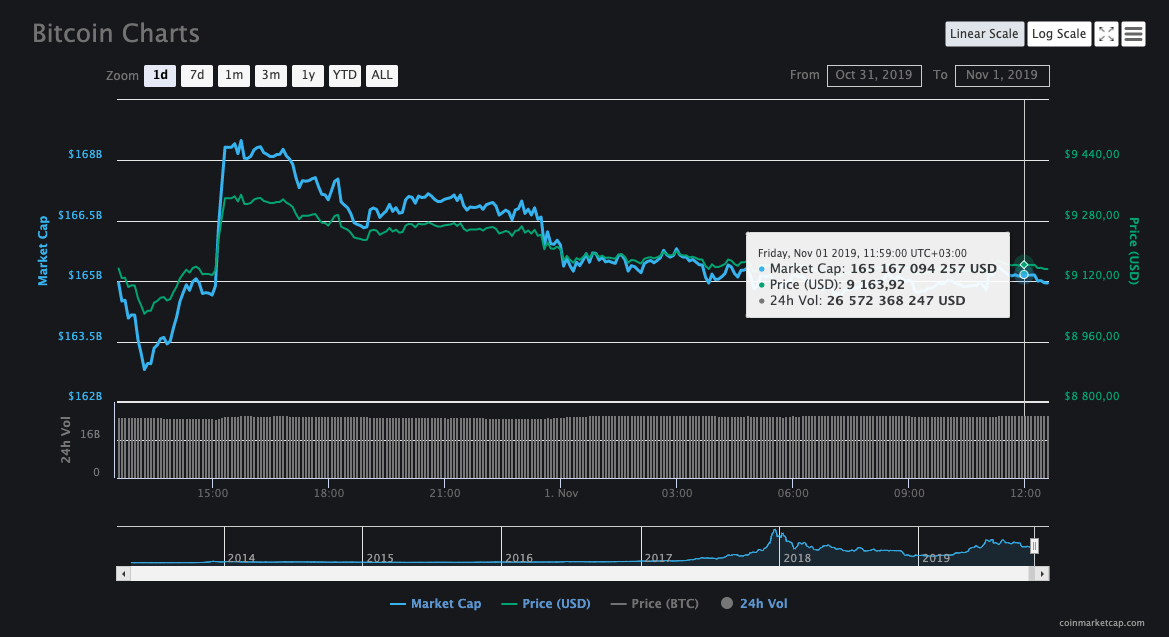The image size is (1169, 637).
Task: Click the $9 120,00 price axis label
Action: [x=1091, y=275]
